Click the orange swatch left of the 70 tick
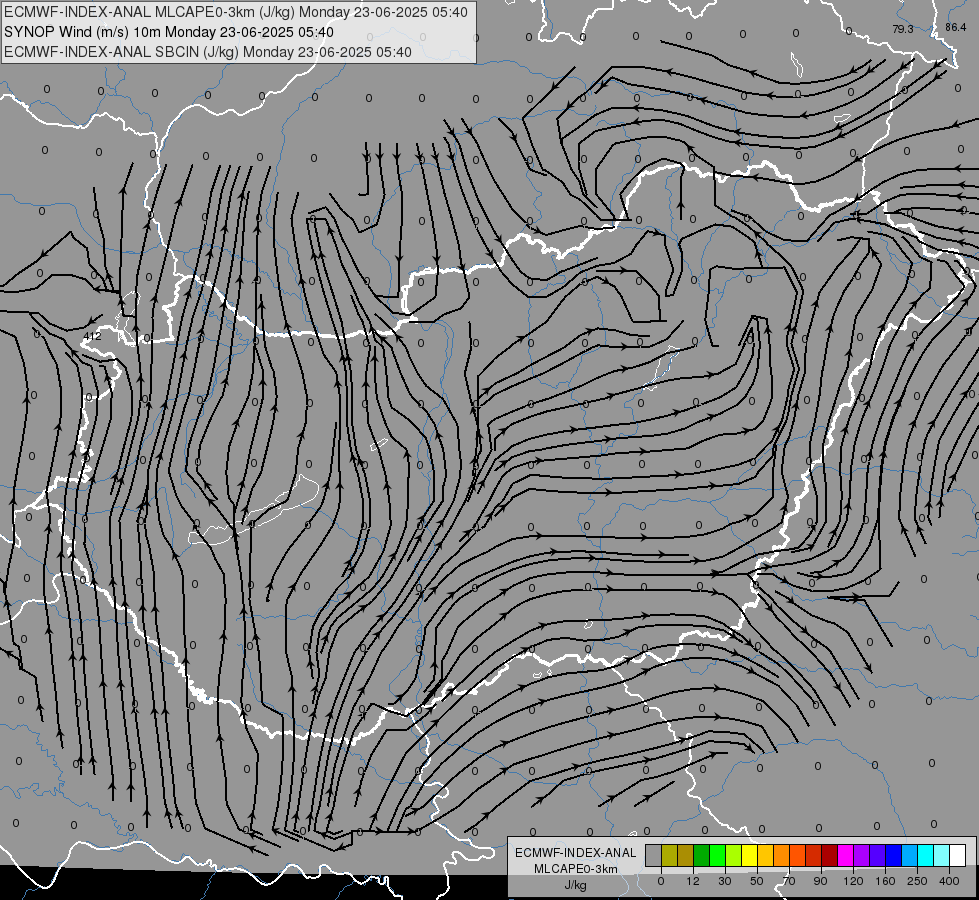Viewport: 979px width, 900px height. (782, 855)
